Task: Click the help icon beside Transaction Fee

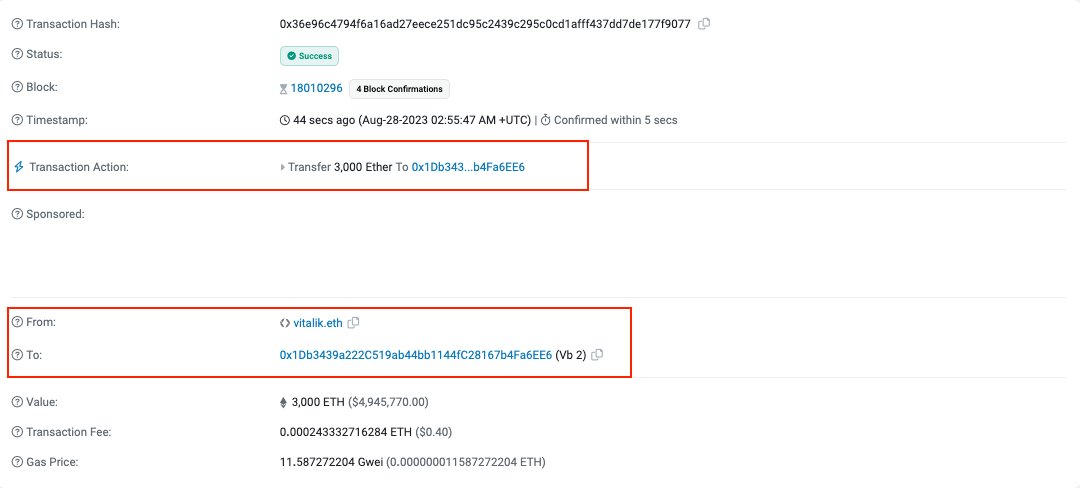Action: [16, 432]
